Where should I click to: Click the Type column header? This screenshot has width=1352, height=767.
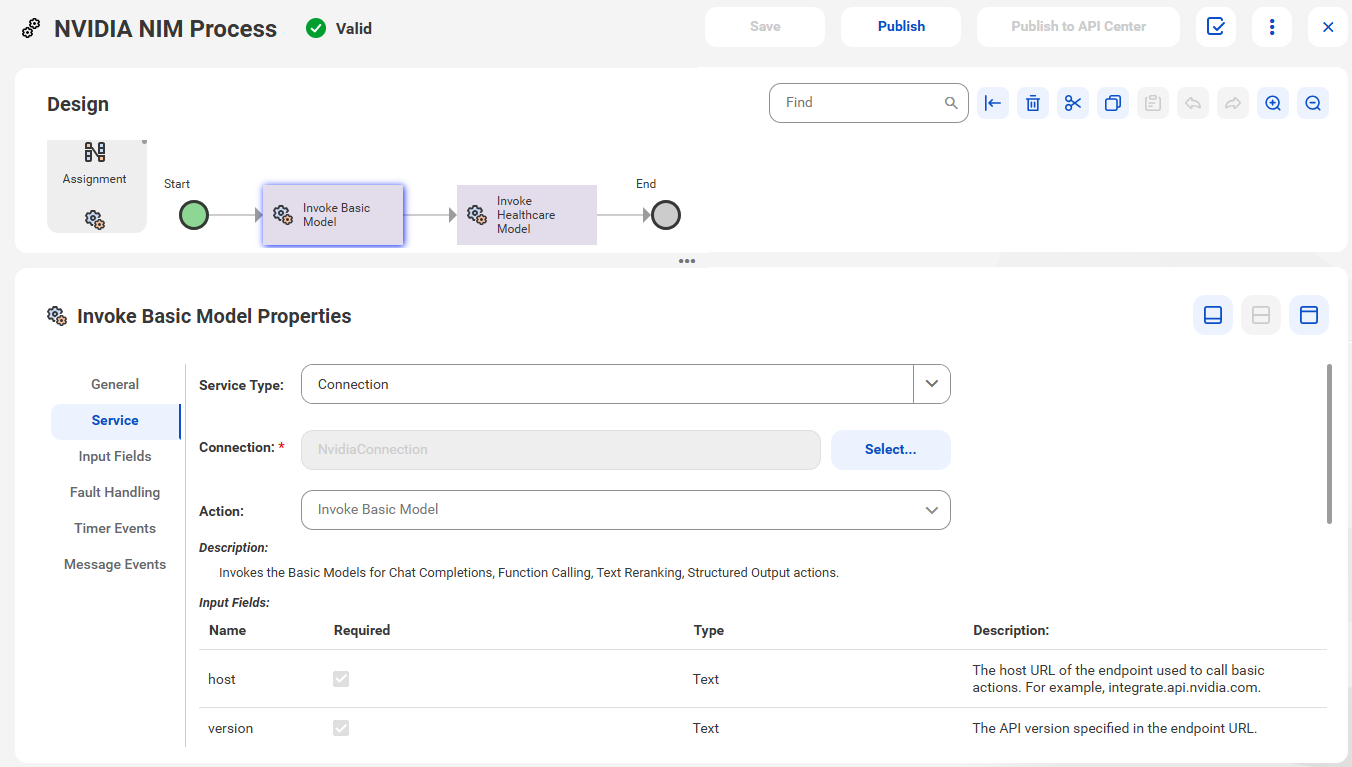pos(709,630)
